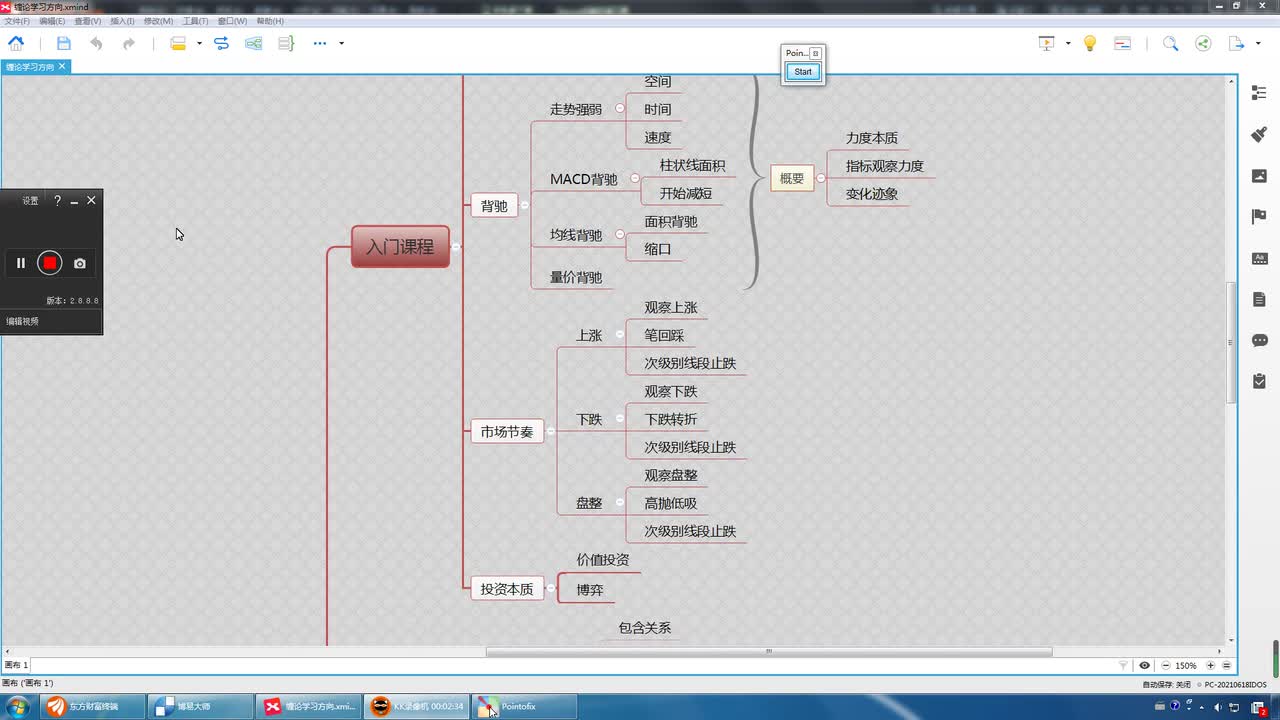This screenshot has width=1280, height=720.
Task: Stop the recording with the red button
Action: [x=49, y=263]
